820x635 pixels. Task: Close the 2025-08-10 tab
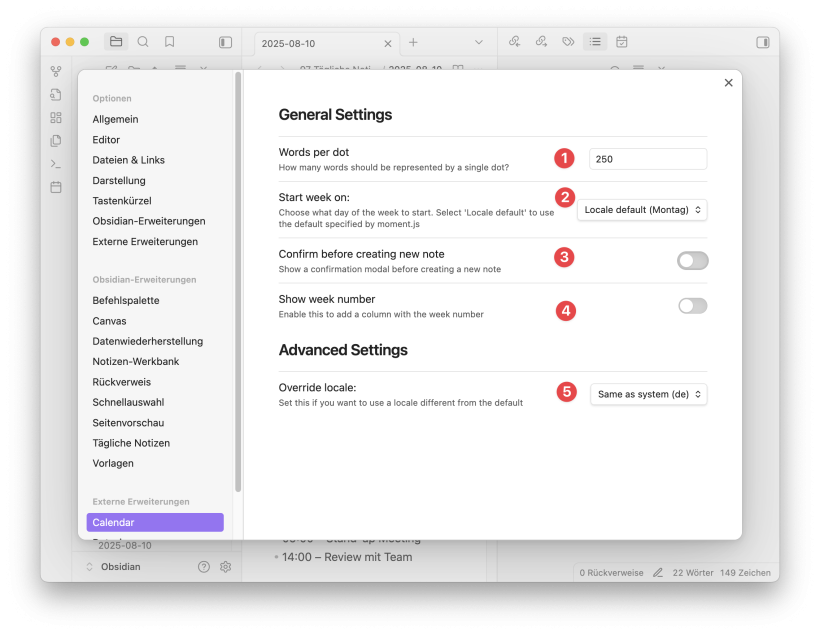point(388,44)
